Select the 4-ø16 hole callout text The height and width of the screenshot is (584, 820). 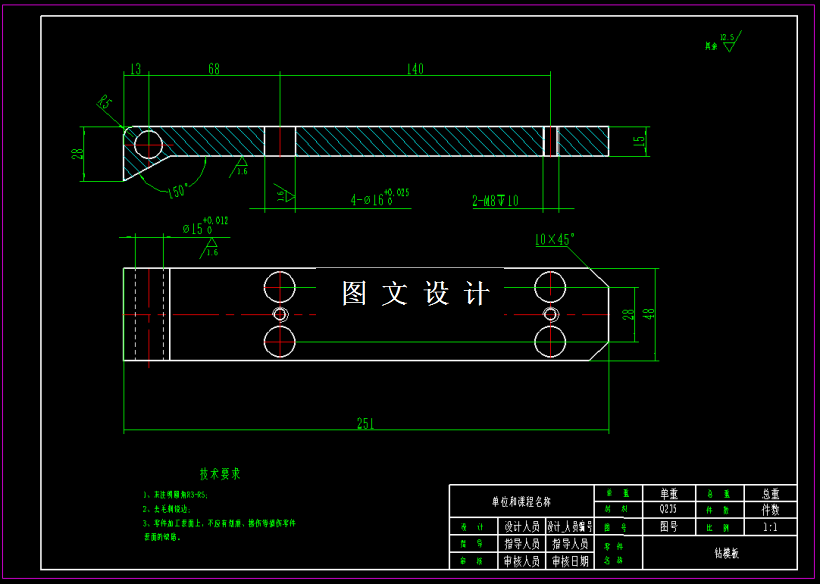click(x=380, y=198)
